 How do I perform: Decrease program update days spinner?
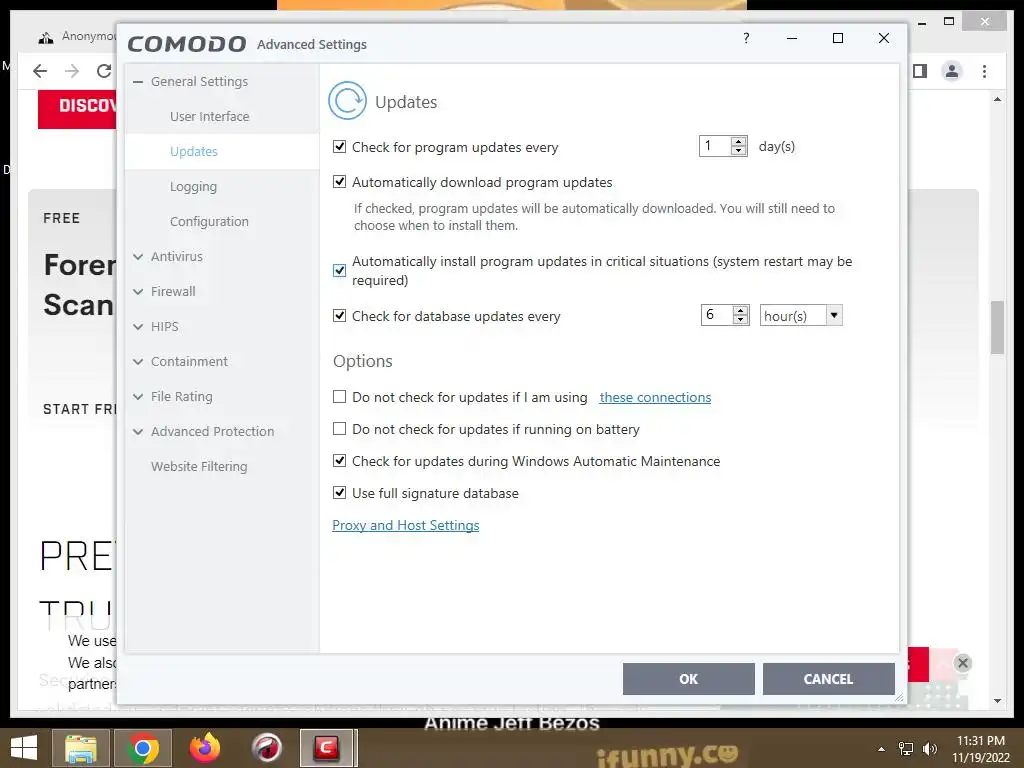(739, 150)
